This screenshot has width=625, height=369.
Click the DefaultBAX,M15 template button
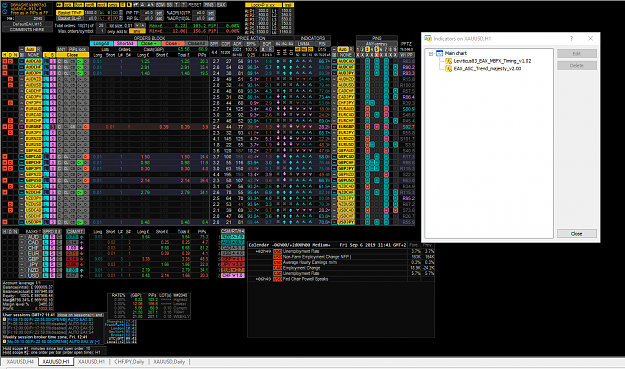click(27, 24)
